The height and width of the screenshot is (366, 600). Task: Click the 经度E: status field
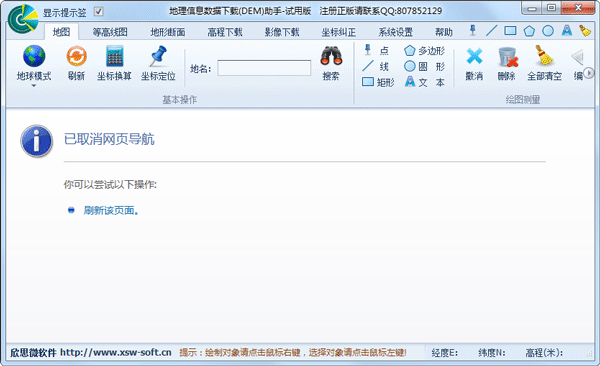[445, 353]
